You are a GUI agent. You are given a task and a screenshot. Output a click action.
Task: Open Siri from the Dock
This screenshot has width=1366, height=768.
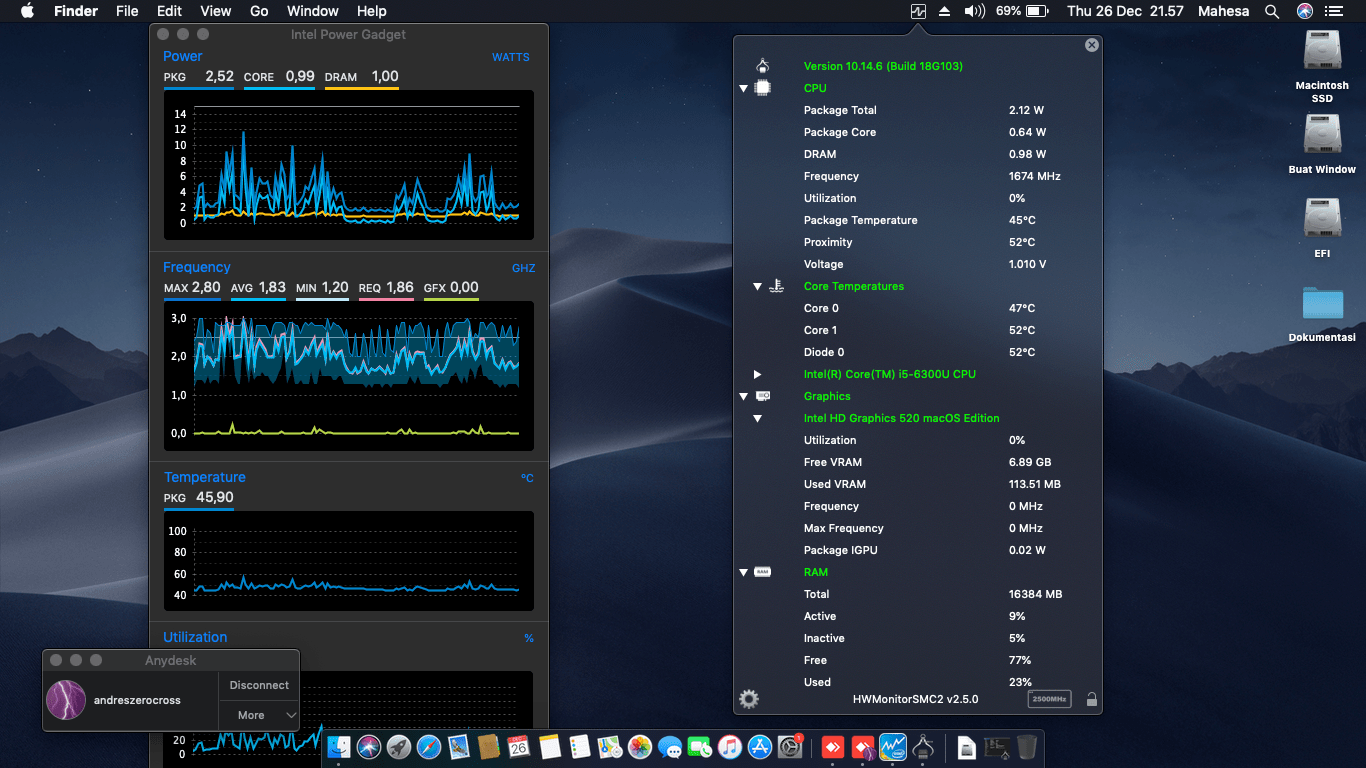369,746
